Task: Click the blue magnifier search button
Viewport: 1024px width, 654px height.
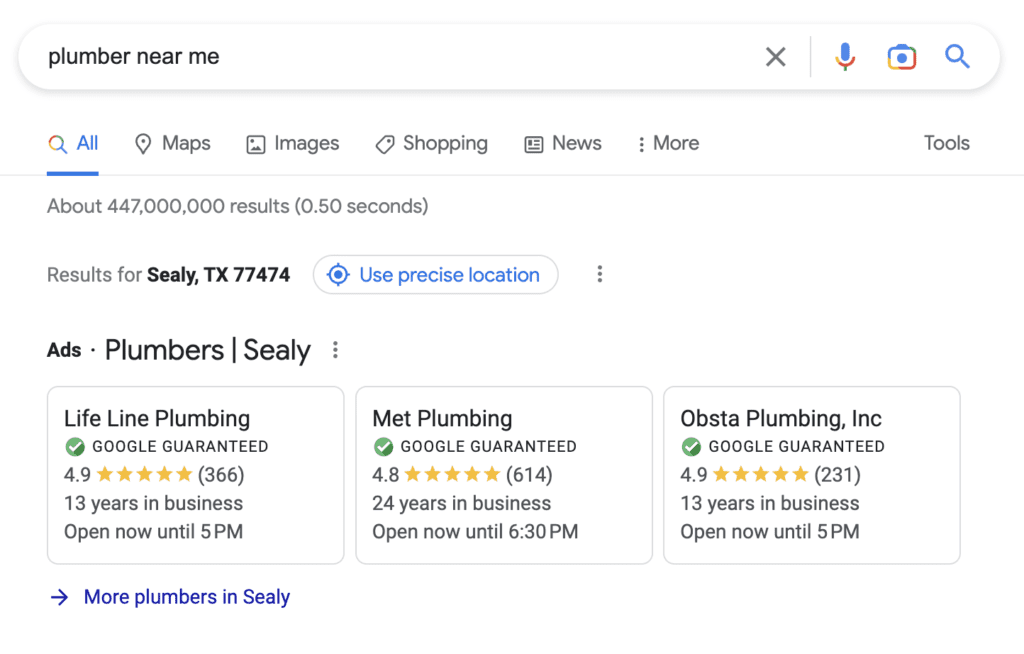Action: pyautogui.click(x=957, y=57)
